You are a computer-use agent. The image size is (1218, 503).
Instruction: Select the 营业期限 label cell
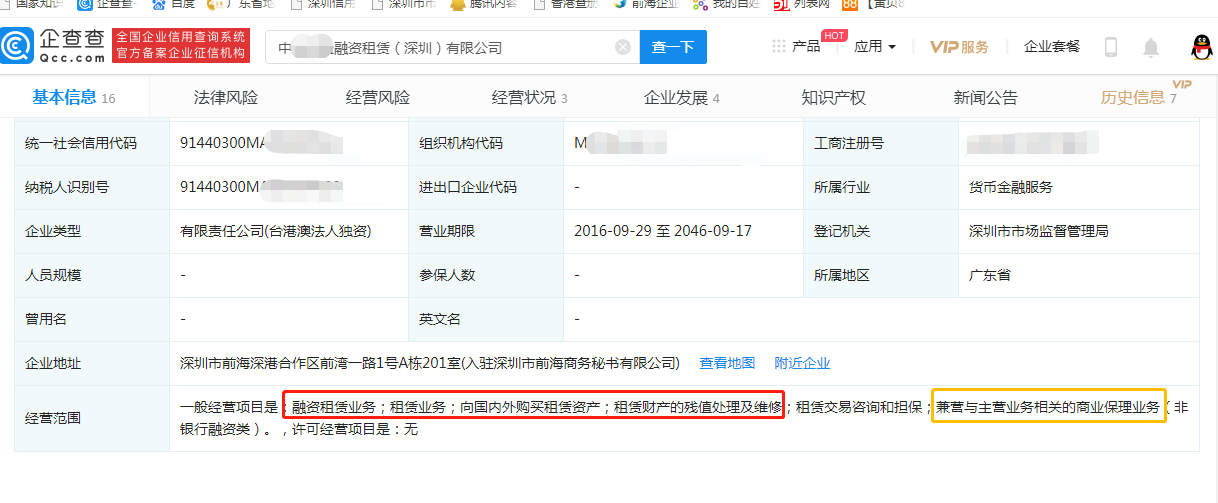[x=486, y=231]
